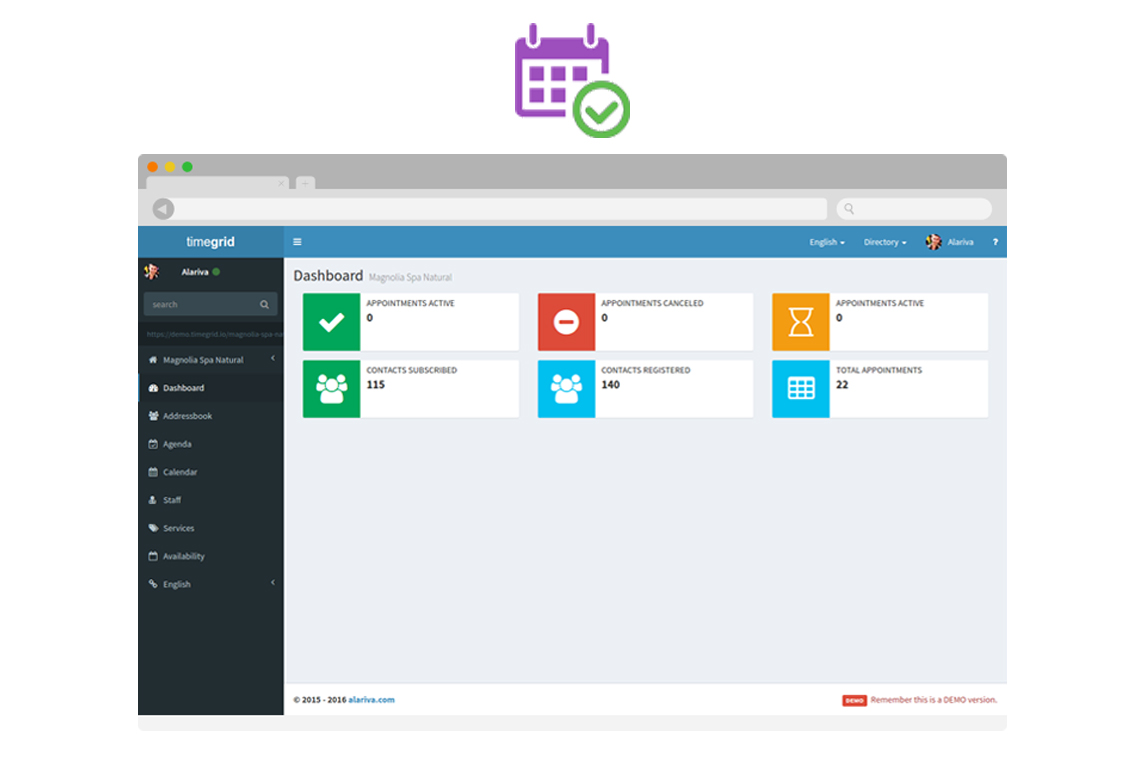The height and width of the screenshot is (758, 1144).
Task: Click the link icon beside sidebar English
Action: point(153,584)
